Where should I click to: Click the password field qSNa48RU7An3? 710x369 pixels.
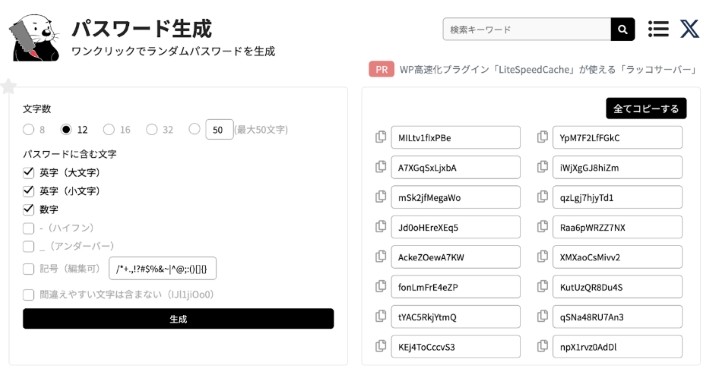coord(617,317)
